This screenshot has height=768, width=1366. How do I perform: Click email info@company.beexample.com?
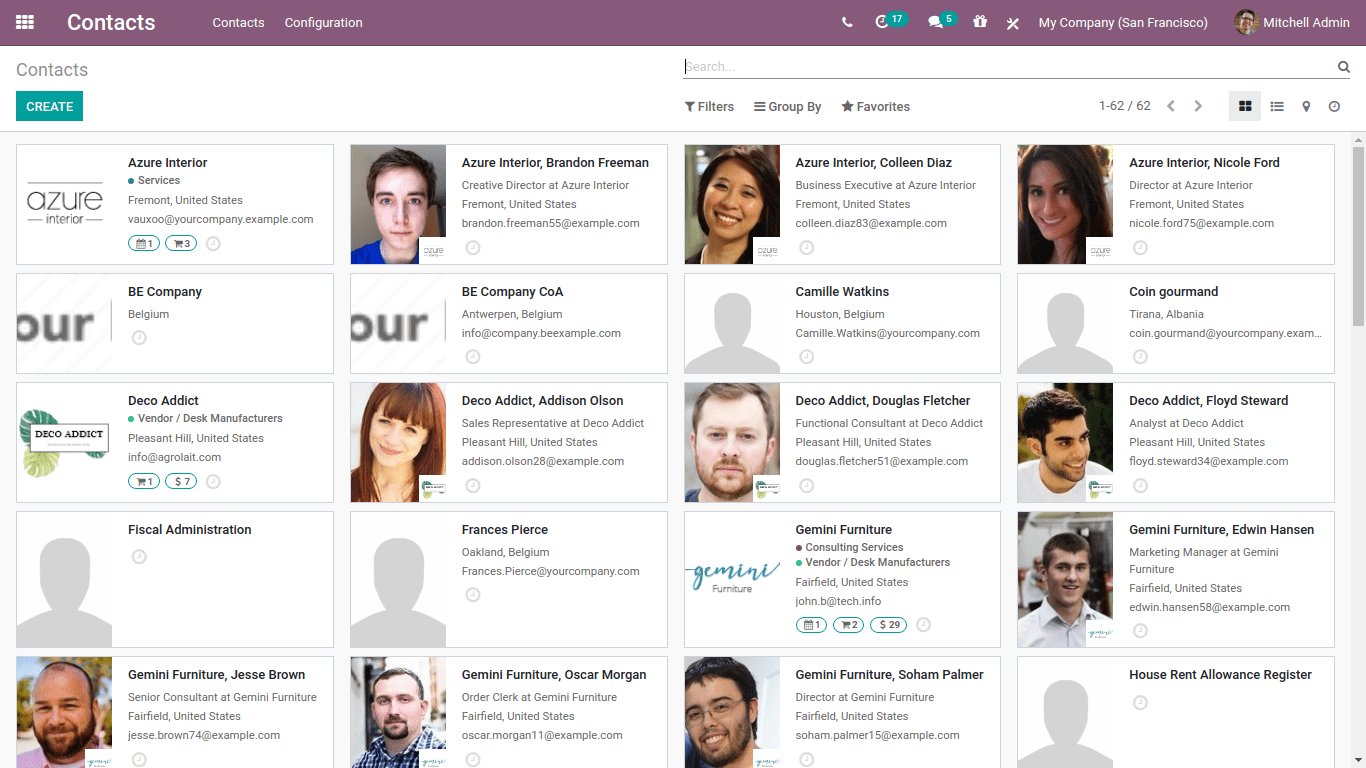tap(541, 333)
